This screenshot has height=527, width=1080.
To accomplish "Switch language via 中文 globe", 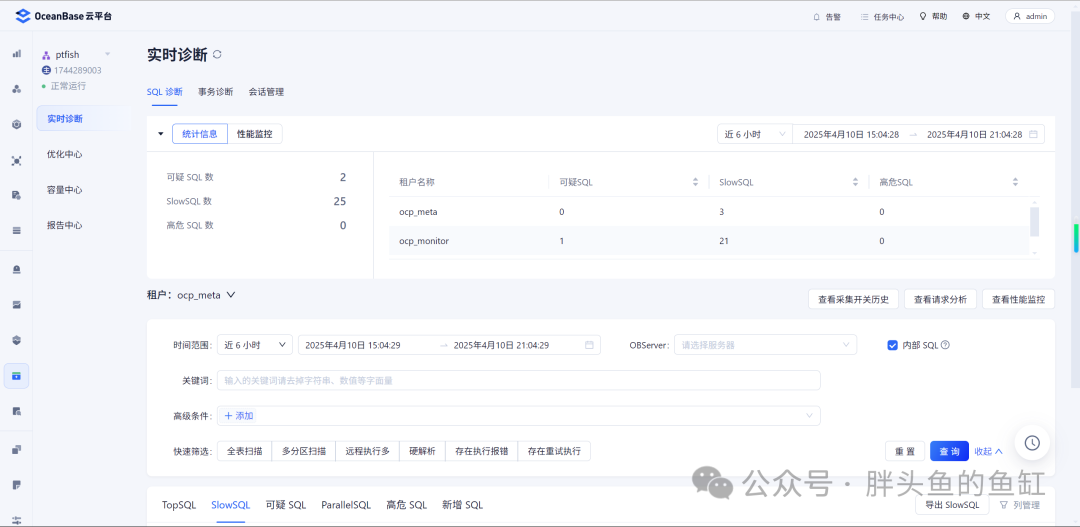I will (976, 17).
